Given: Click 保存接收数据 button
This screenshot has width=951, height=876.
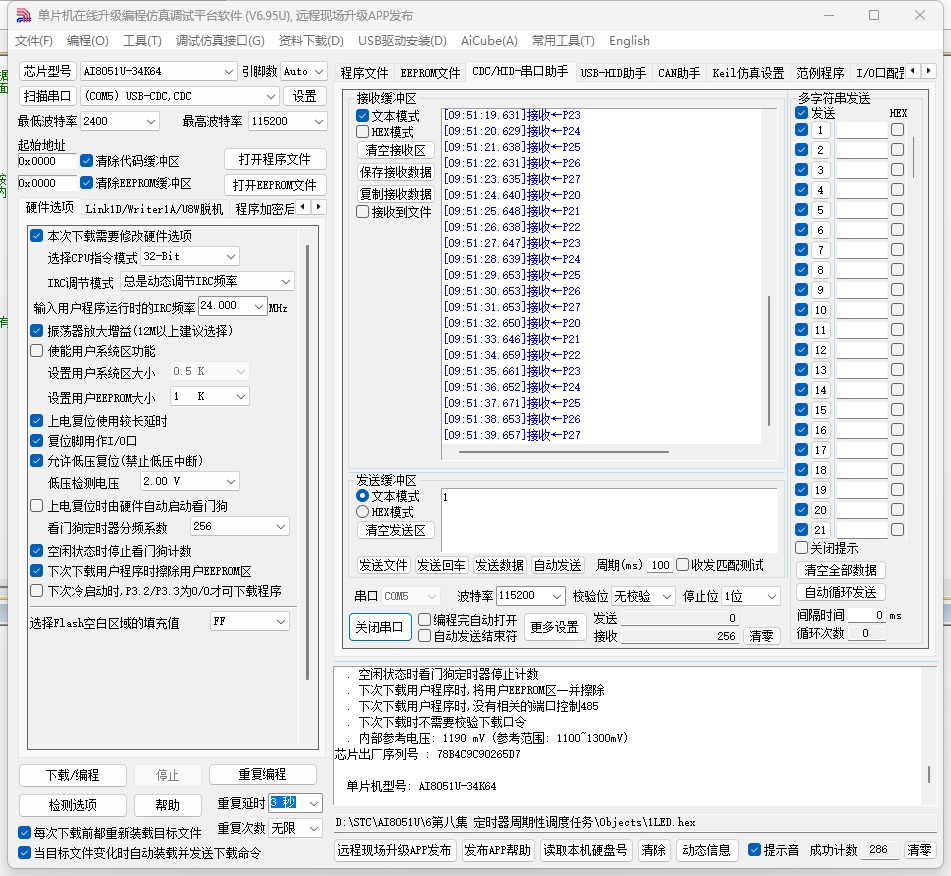Looking at the screenshot, I should coord(395,172).
